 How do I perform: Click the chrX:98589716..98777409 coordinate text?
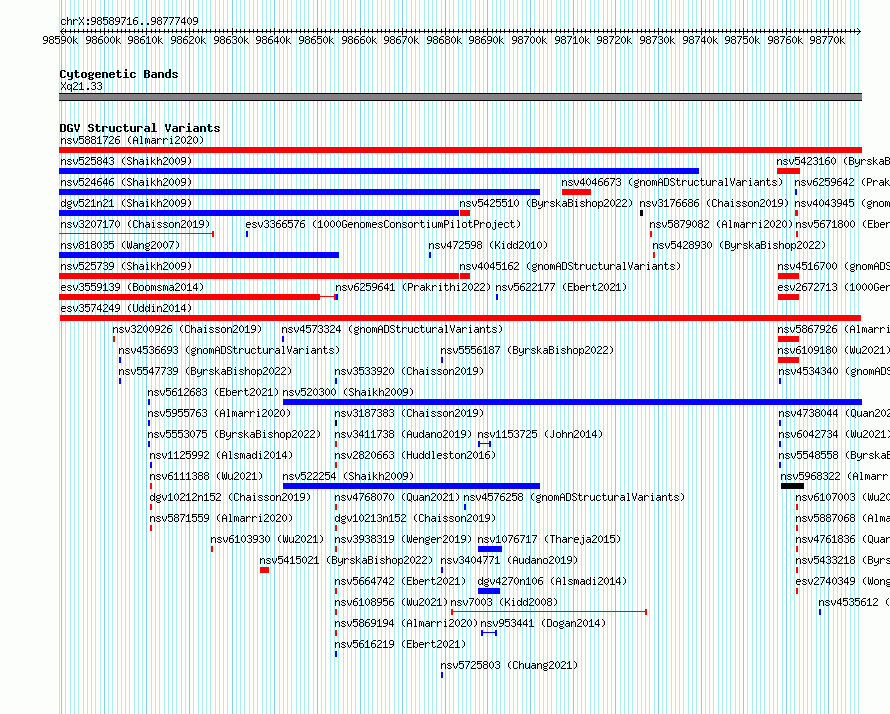129,21
